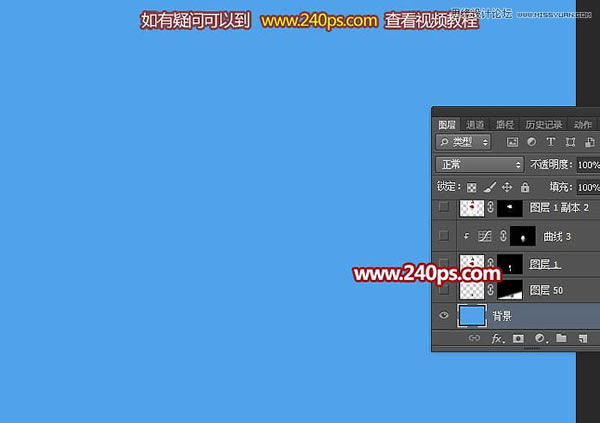Screen dimensions: 600x423
Task: Click the clipping arrow icon on 曲线 3
Action: (x=466, y=236)
